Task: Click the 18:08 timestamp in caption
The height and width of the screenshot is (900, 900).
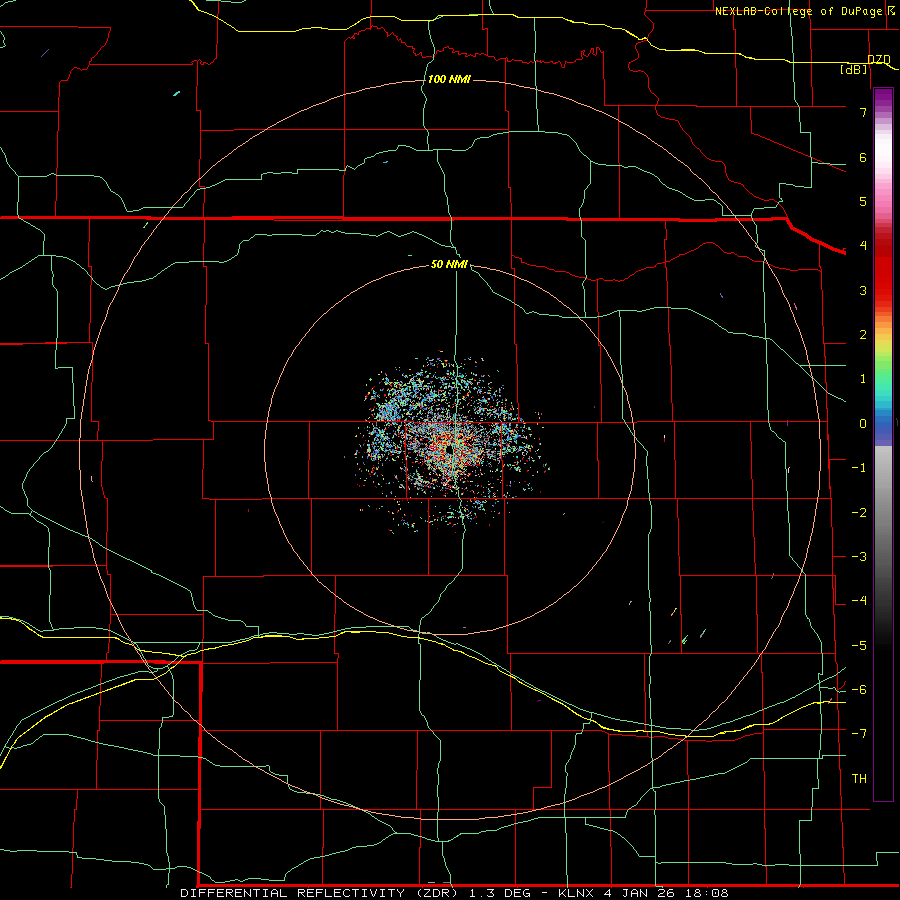Action: (x=709, y=893)
